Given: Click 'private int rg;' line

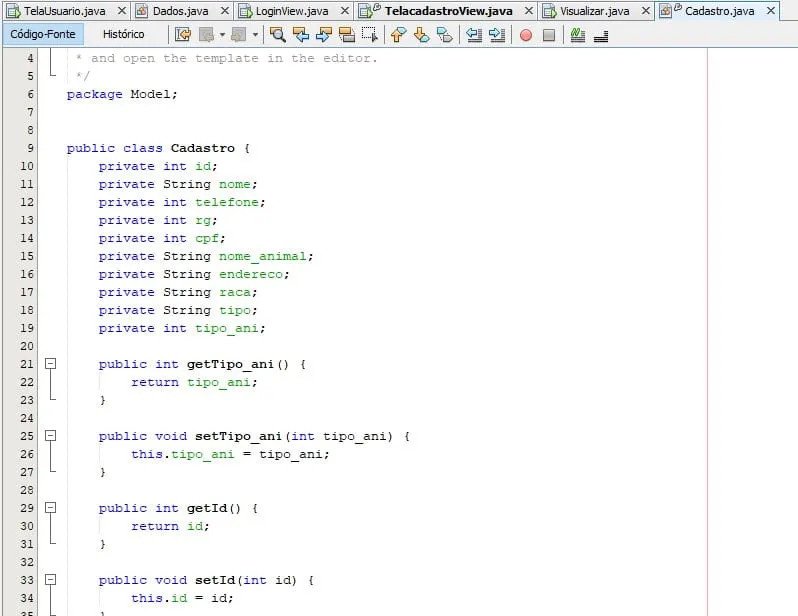Looking at the screenshot, I should point(158,220).
